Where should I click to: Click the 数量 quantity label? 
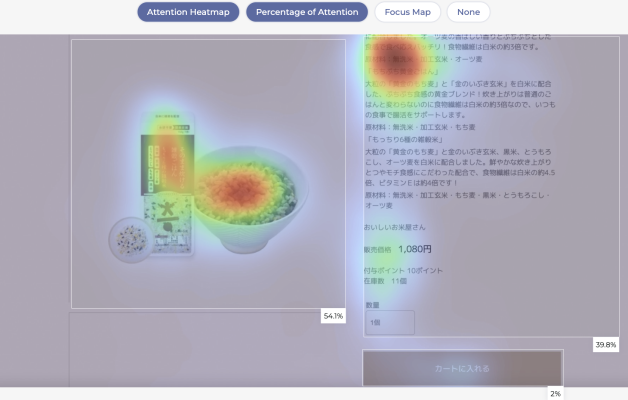click(372, 304)
